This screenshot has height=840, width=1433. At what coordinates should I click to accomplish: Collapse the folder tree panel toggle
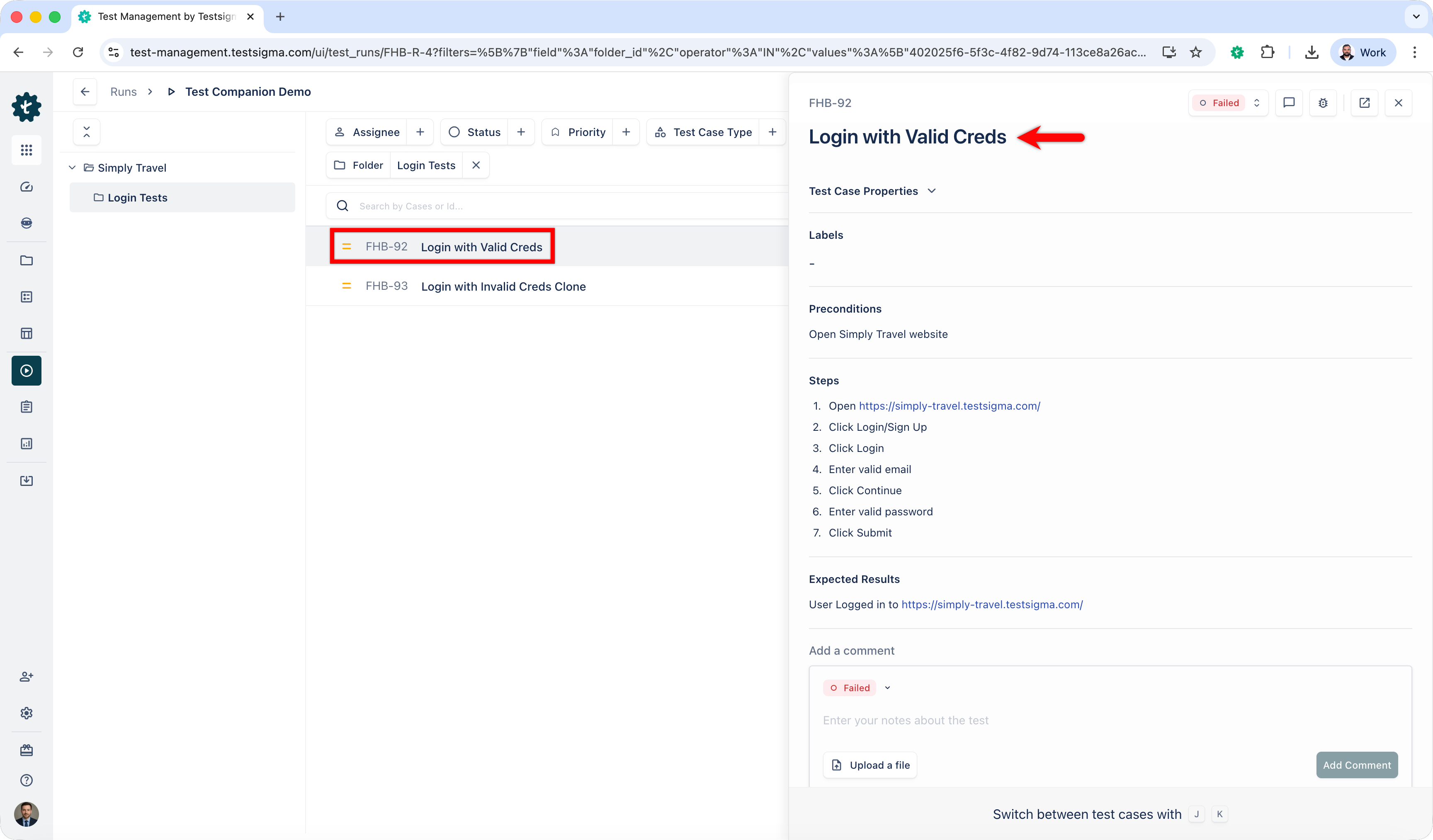click(86, 132)
